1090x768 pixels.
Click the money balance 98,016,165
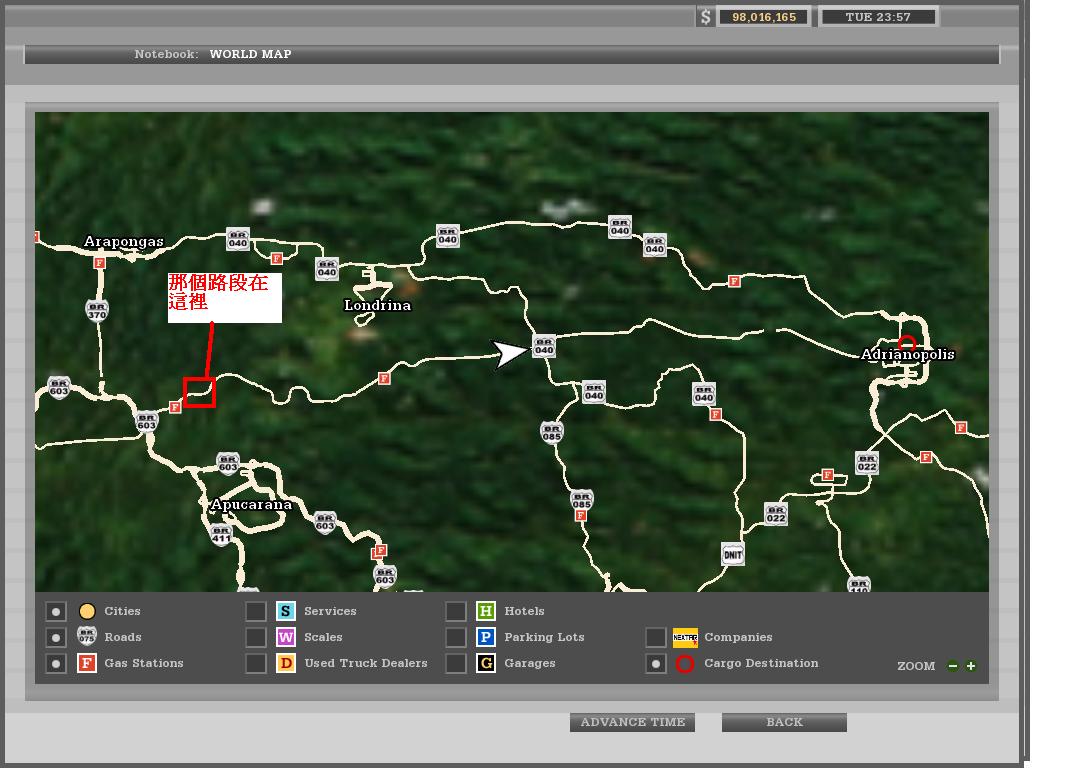point(763,17)
